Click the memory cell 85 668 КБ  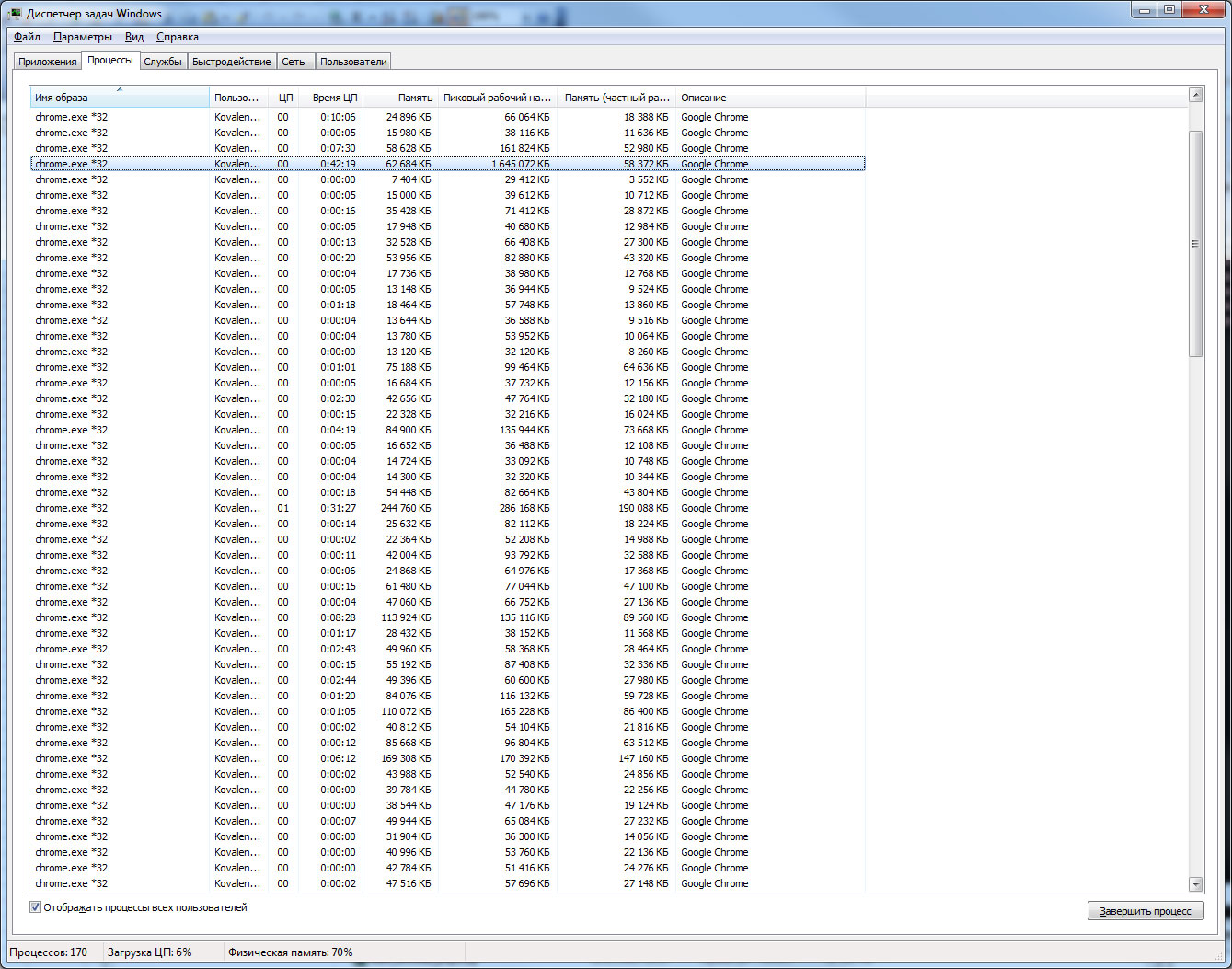409,743
